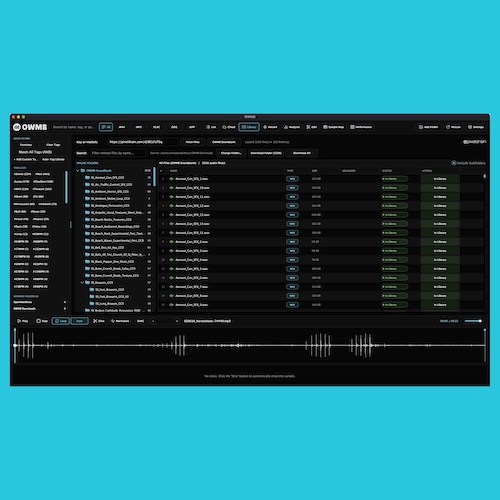The image size is (500, 500).
Task: Click the folder tree scrollbar
Action: [154, 177]
